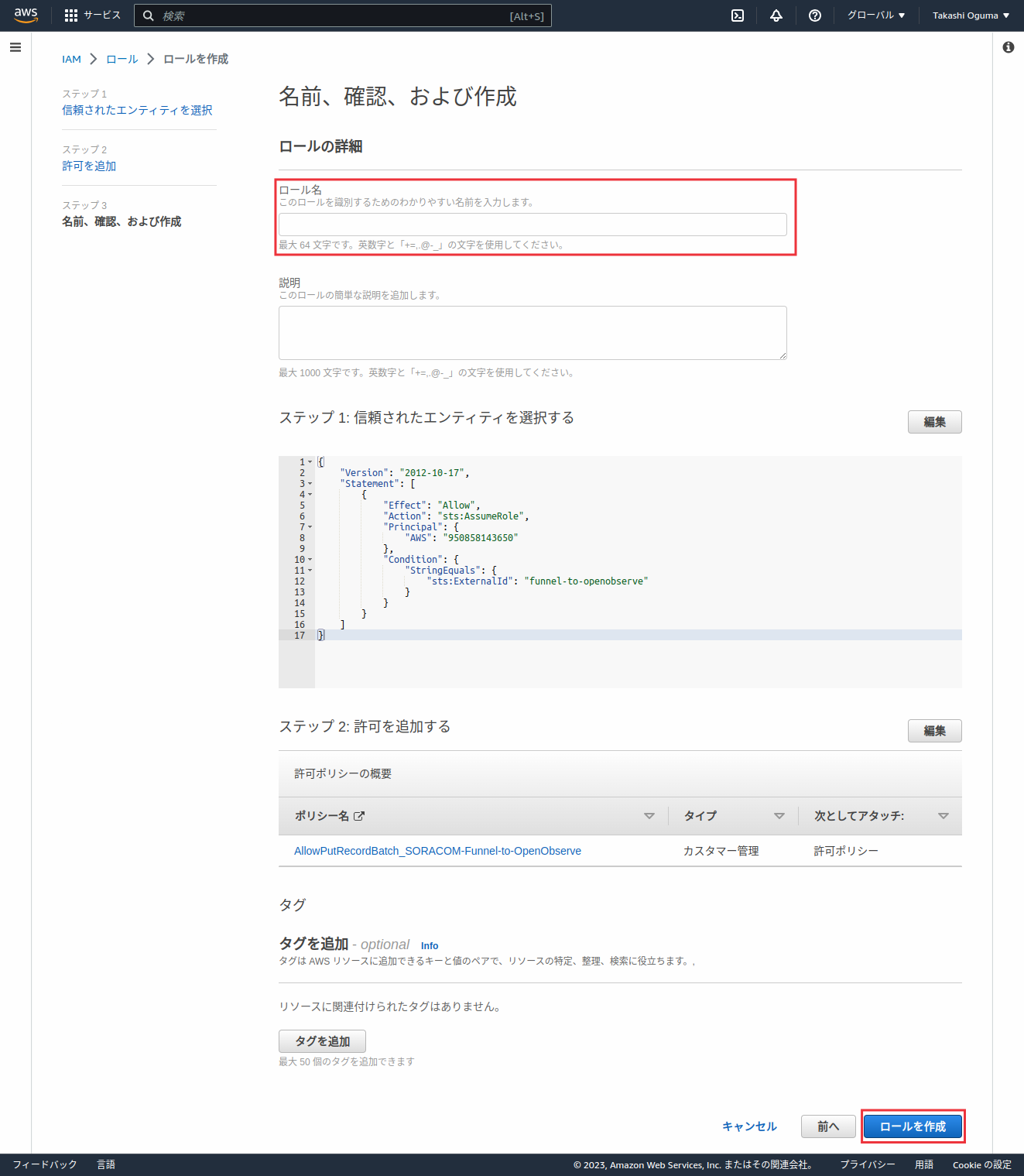Click the タグを追加 button
This screenshot has width=1024, height=1176.
322,1041
